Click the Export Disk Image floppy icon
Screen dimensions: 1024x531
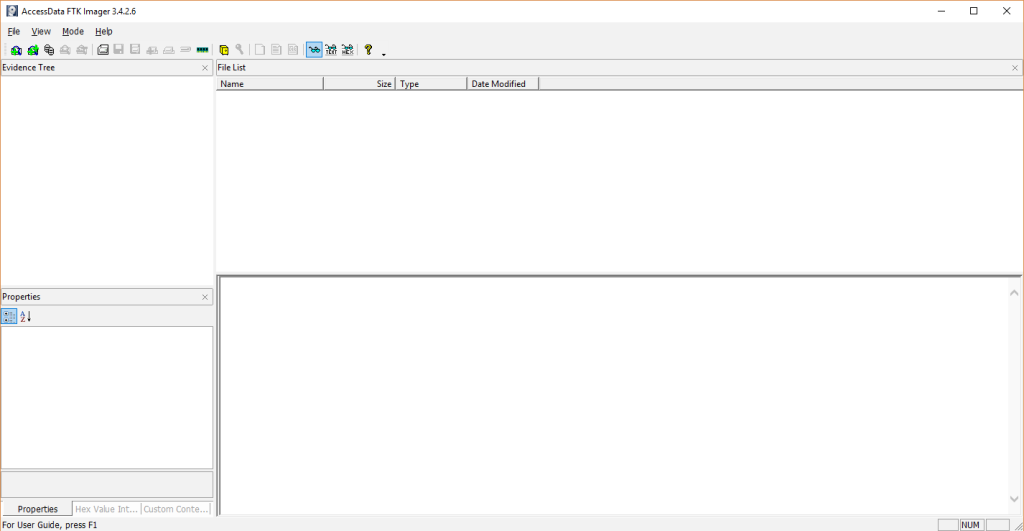coord(119,50)
